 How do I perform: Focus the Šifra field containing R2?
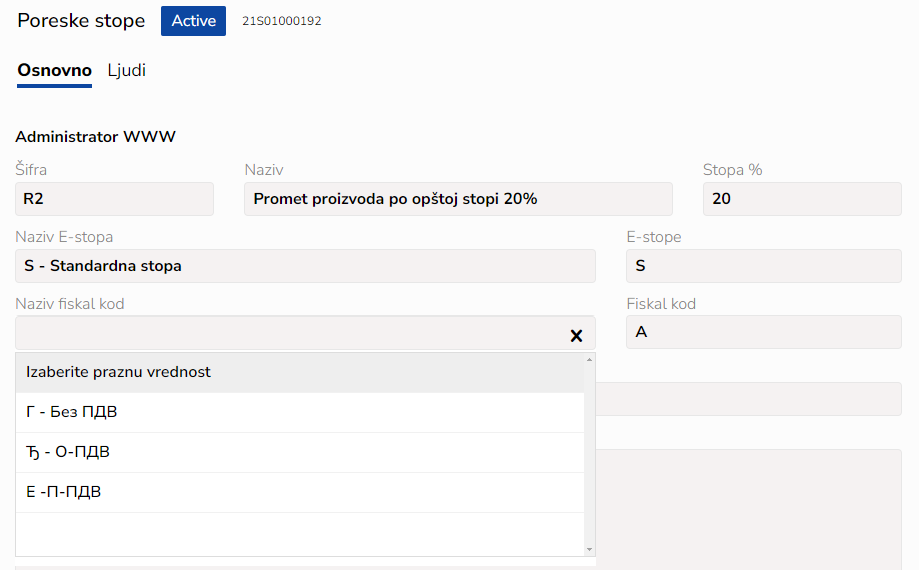(114, 199)
